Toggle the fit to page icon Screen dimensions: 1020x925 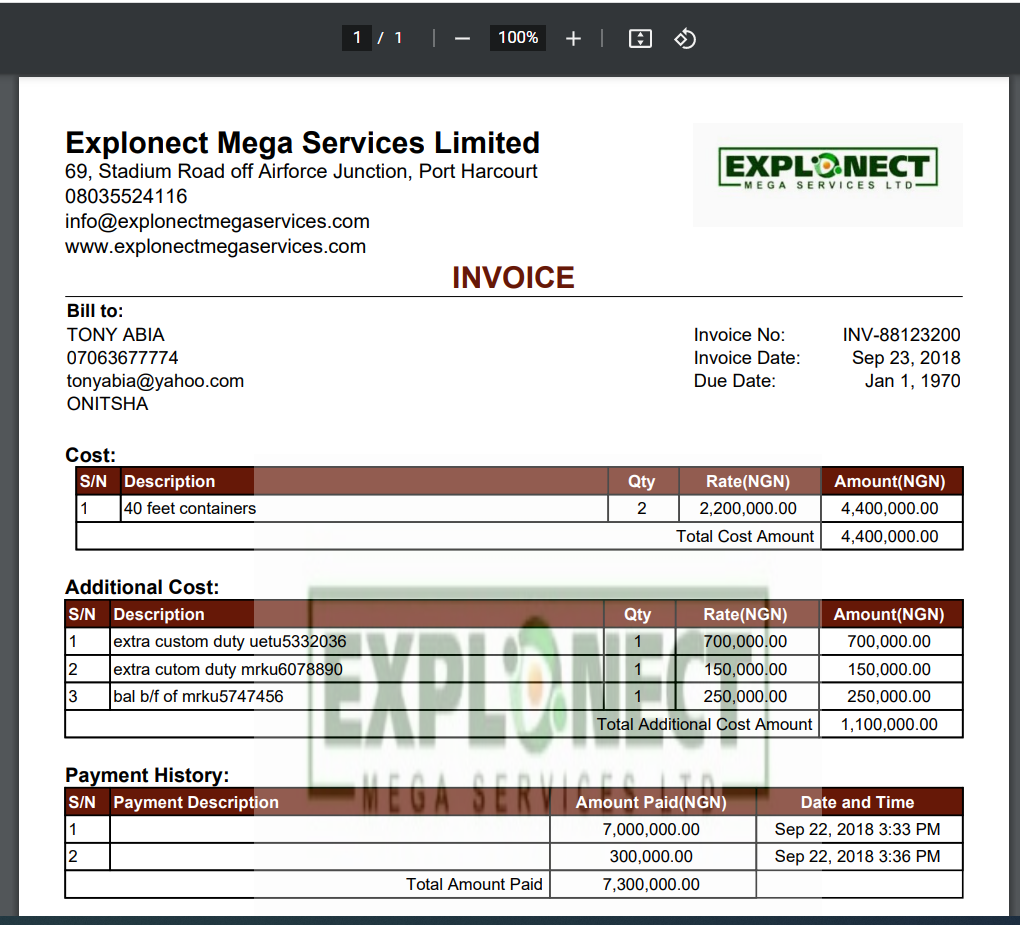click(x=640, y=38)
